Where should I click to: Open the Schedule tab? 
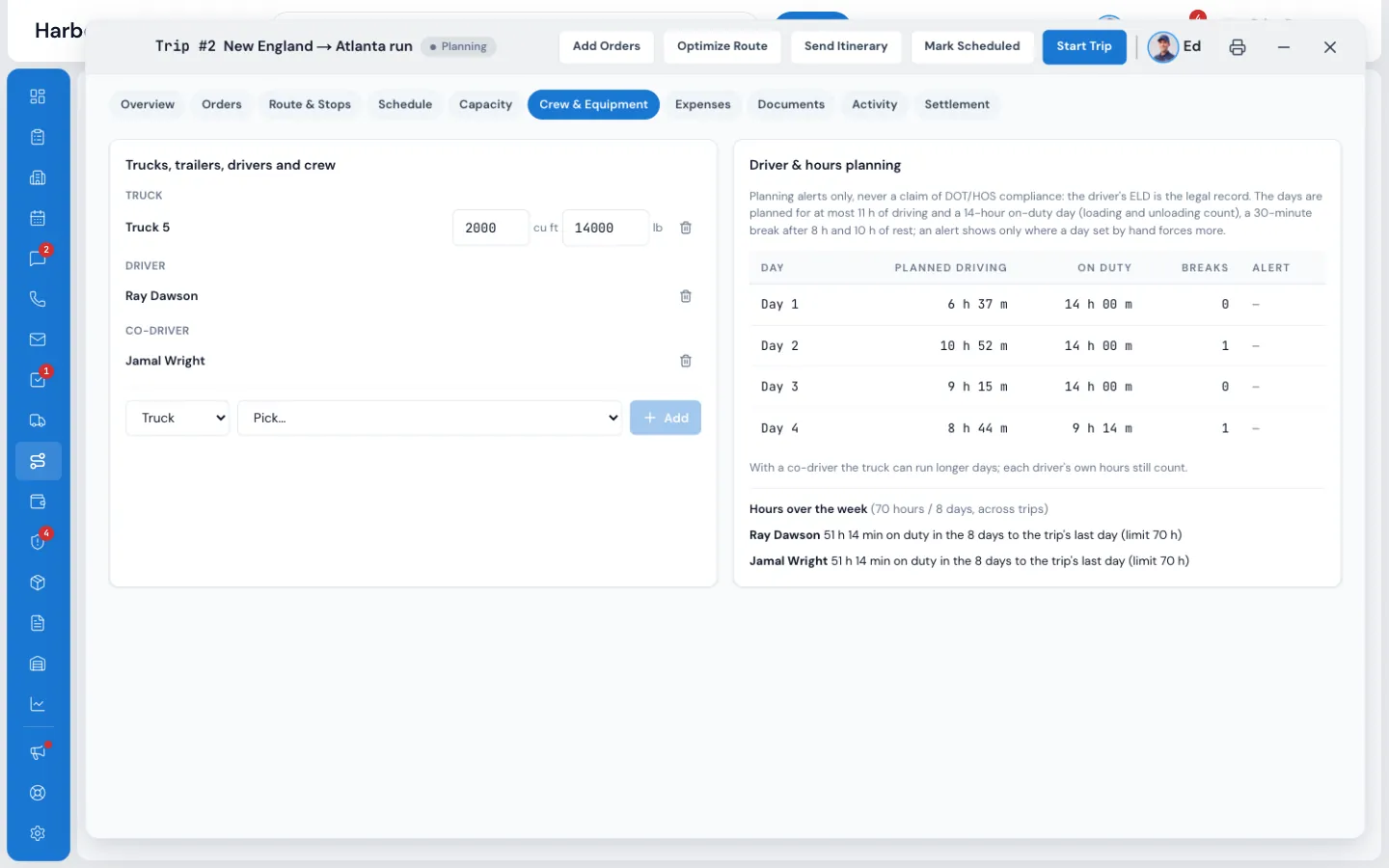(405, 104)
